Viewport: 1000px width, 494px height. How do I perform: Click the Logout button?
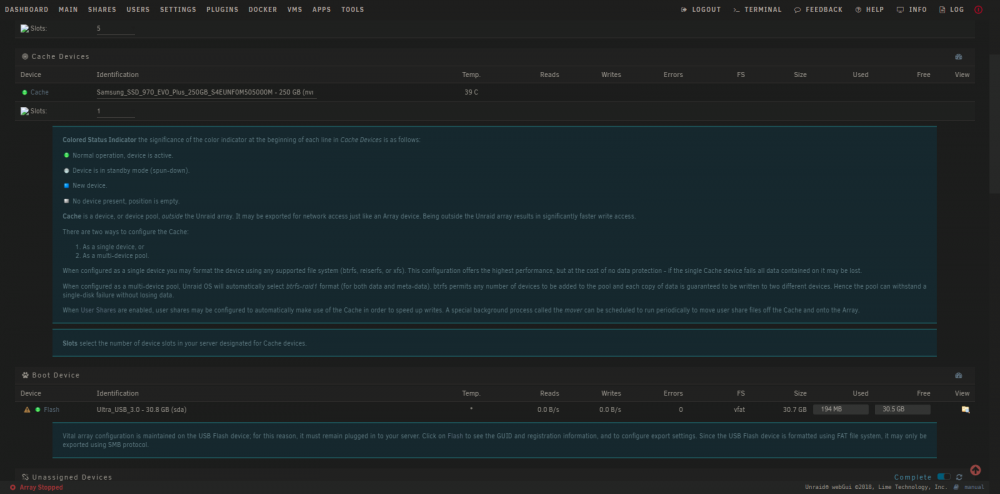pyautogui.click(x=701, y=10)
